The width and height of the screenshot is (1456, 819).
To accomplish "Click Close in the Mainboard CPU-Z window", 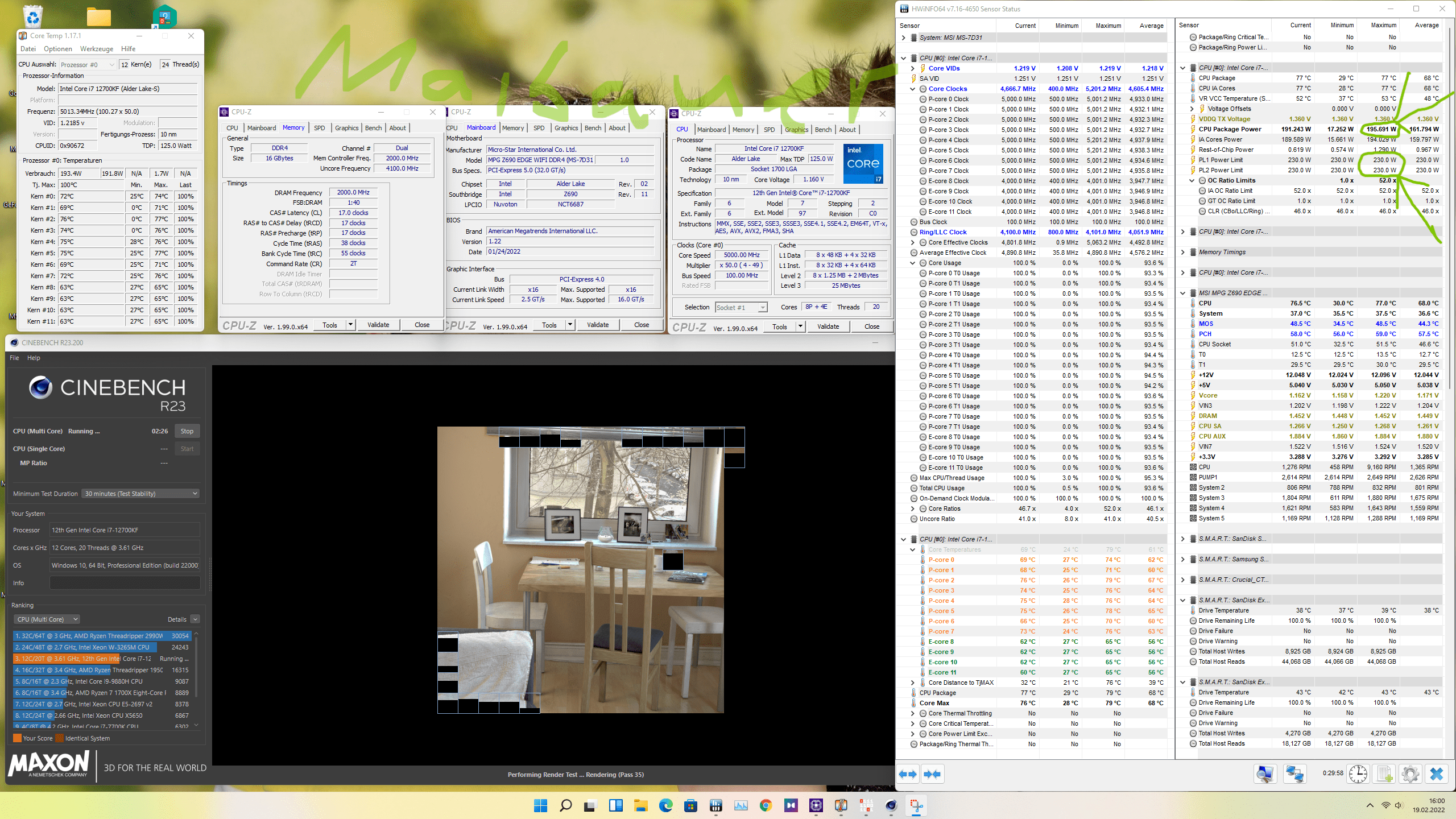I will click(x=642, y=325).
